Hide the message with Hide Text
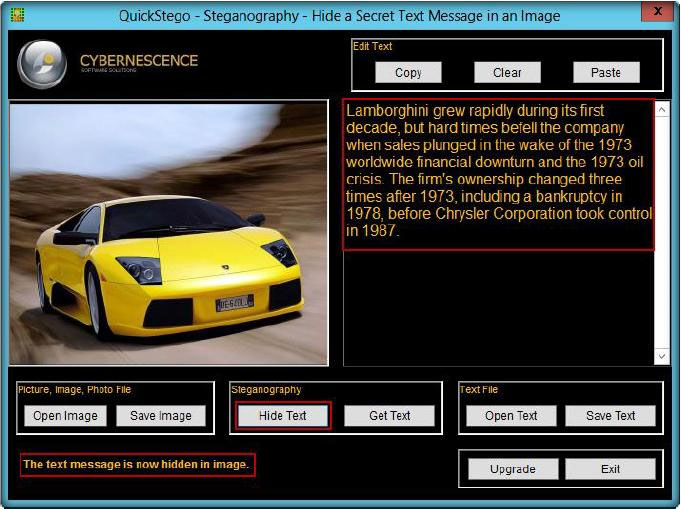The image size is (681, 509). pos(283,416)
